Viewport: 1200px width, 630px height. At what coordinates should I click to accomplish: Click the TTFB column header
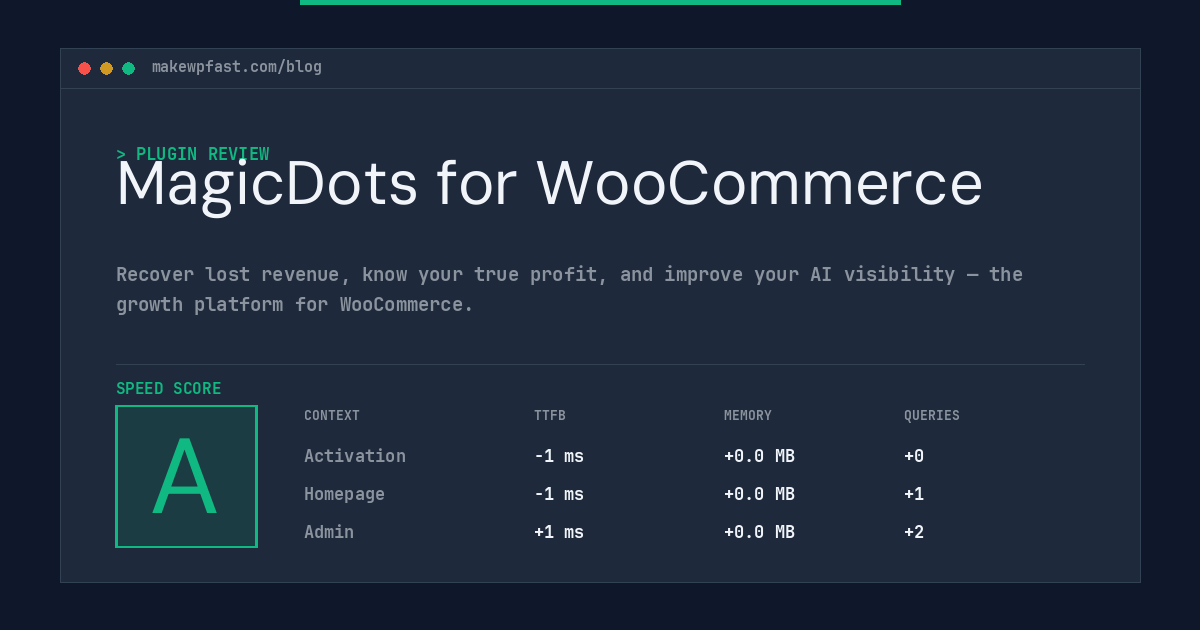(550, 416)
